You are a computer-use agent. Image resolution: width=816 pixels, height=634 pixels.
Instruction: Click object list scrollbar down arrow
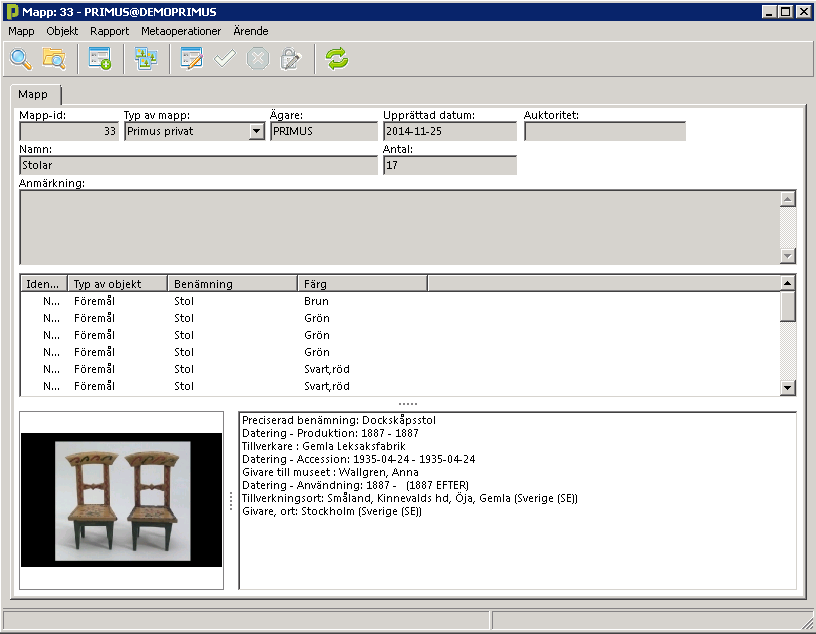coord(788,388)
